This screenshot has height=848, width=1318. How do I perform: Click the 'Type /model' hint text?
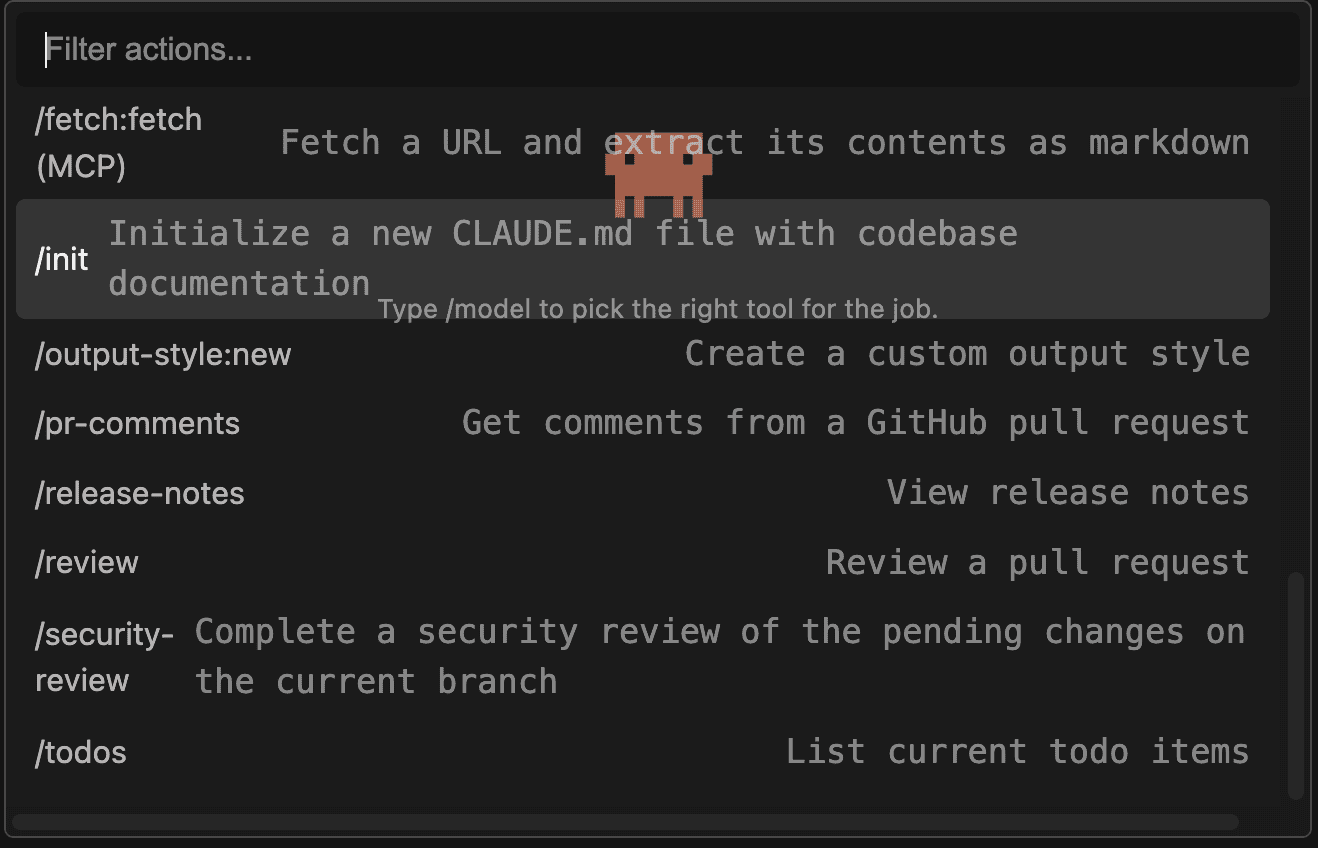click(658, 309)
